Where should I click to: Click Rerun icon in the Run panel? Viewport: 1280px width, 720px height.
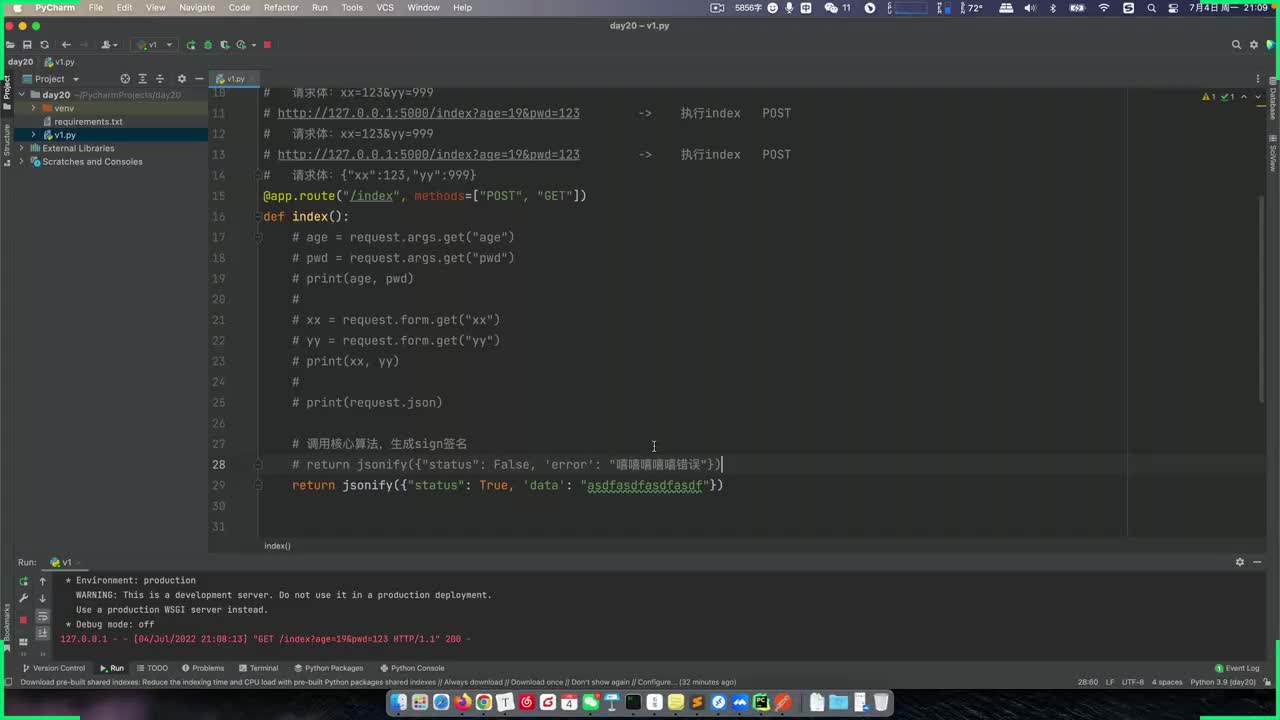(24, 581)
